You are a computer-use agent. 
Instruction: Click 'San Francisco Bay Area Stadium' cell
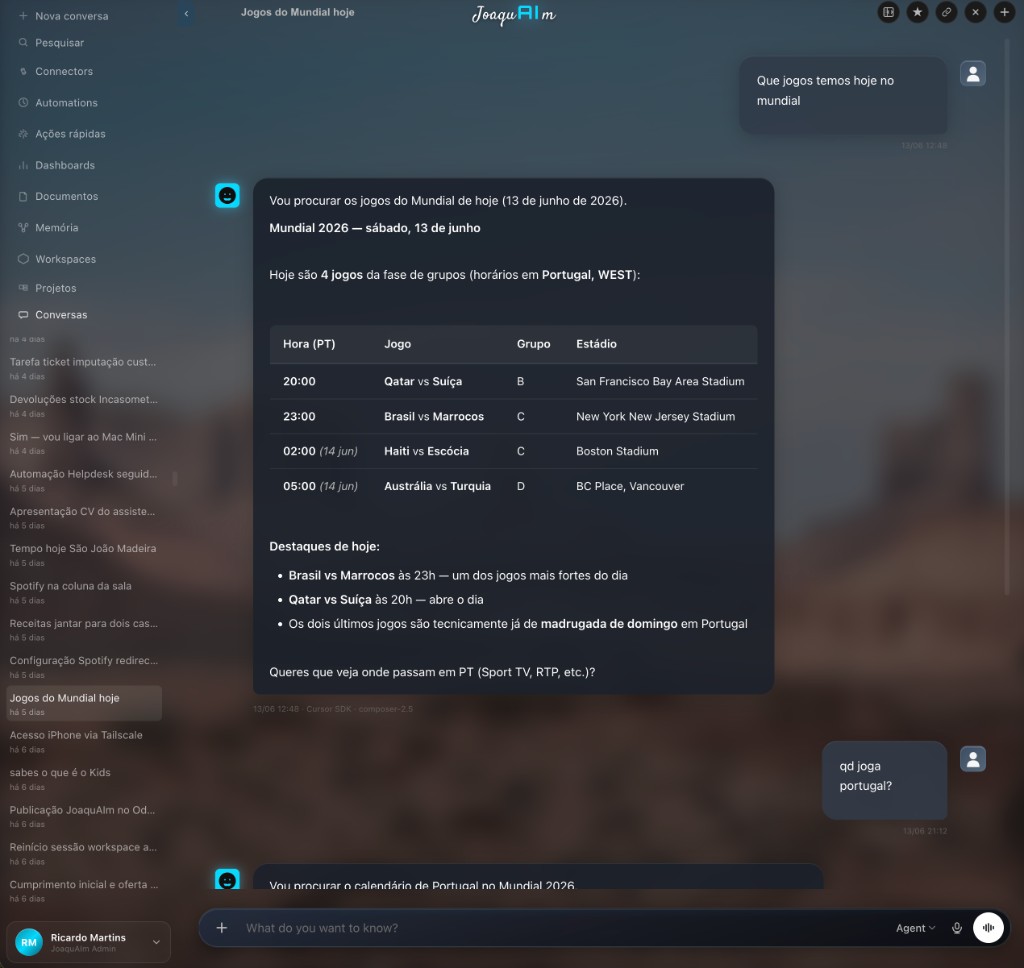[660, 381]
